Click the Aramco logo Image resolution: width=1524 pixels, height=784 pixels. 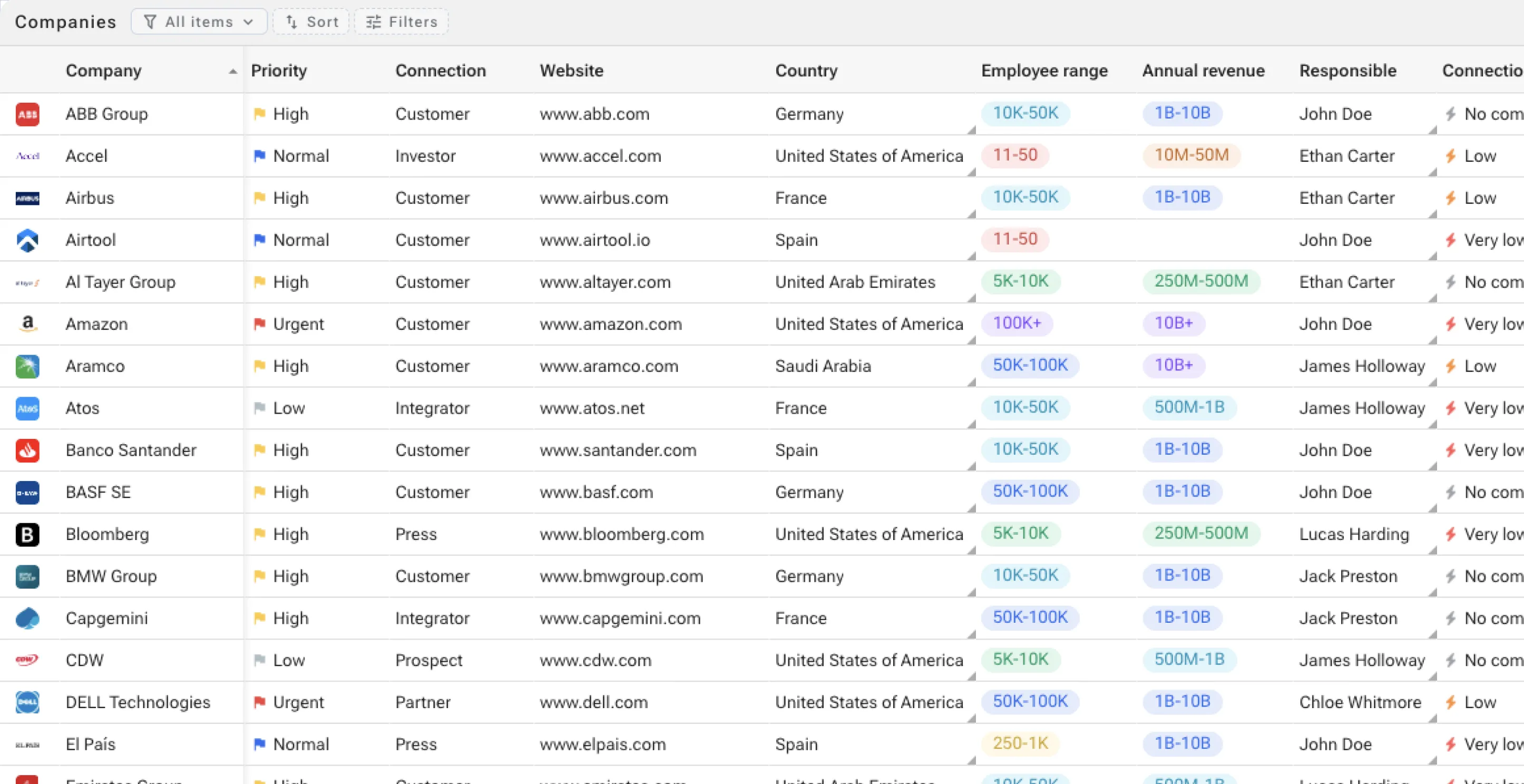point(27,366)
